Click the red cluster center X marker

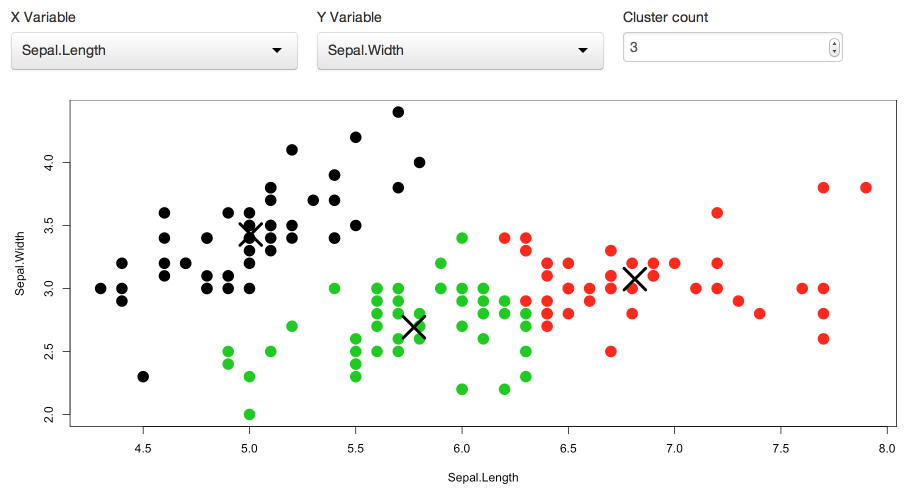pos(634,279)
